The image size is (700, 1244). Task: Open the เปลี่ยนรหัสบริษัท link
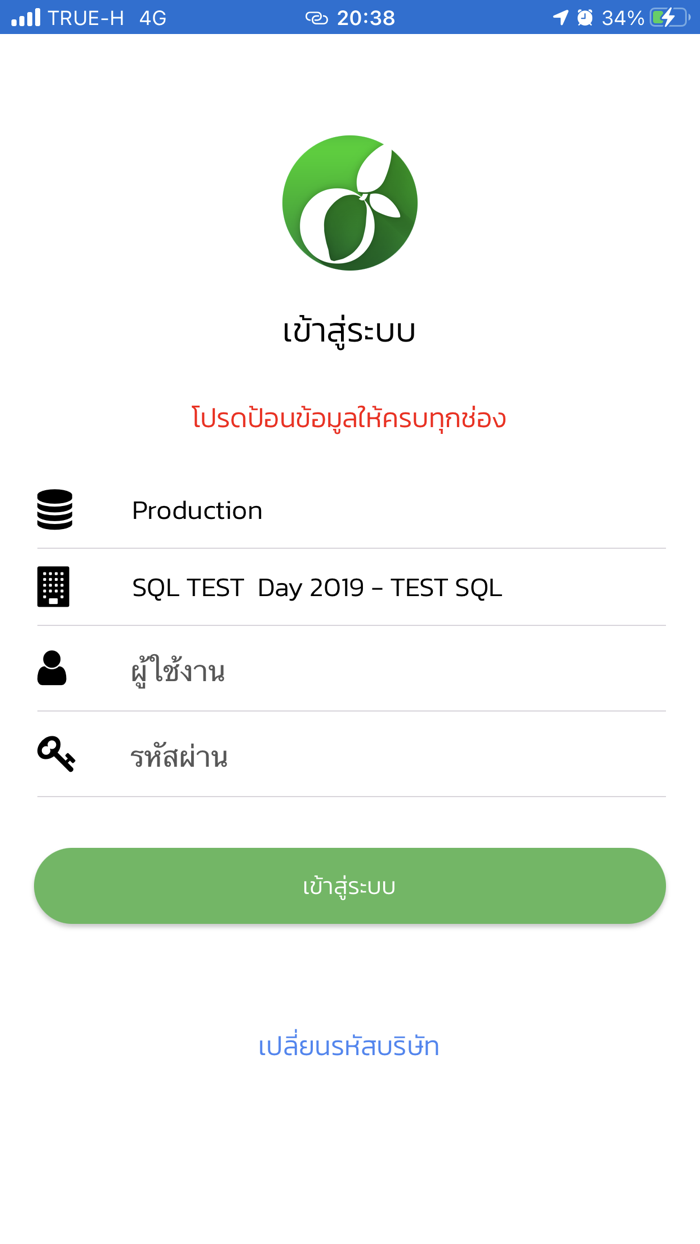[x=350, y=1046]
